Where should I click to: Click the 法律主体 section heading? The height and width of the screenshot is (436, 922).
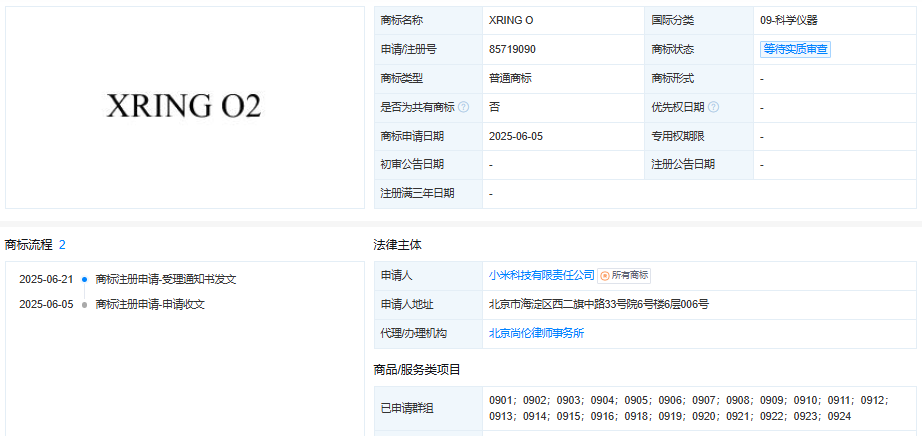pyautogui.click(x=397, y=245)
